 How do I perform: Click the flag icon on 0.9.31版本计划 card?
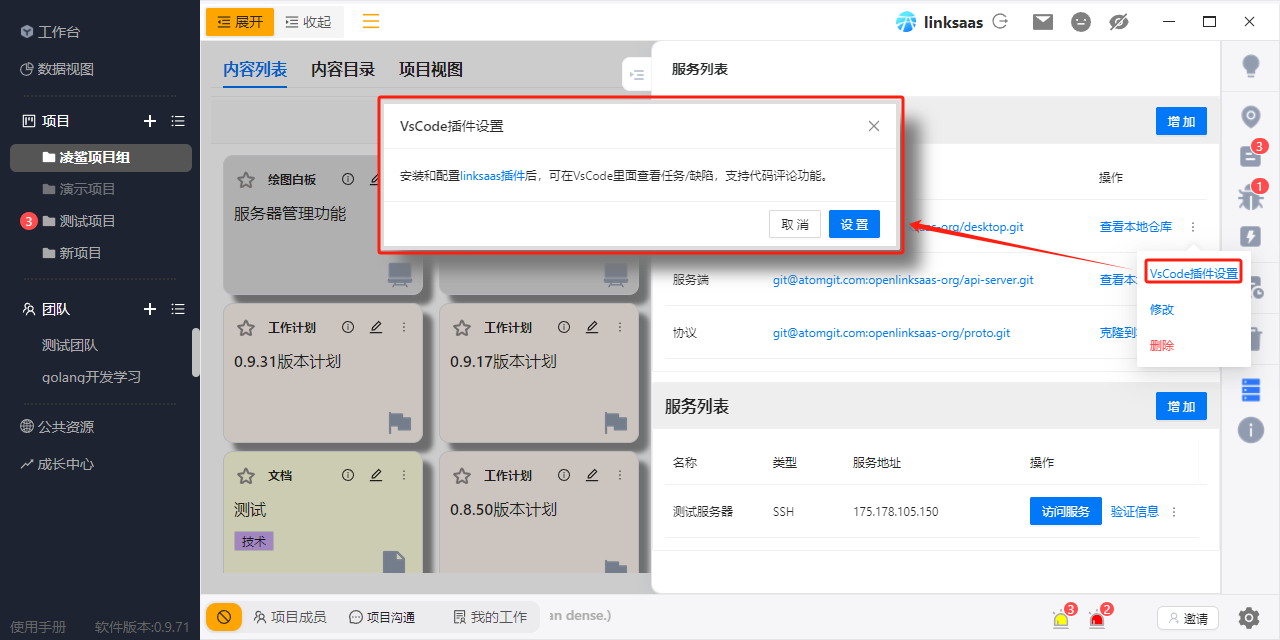400,423
